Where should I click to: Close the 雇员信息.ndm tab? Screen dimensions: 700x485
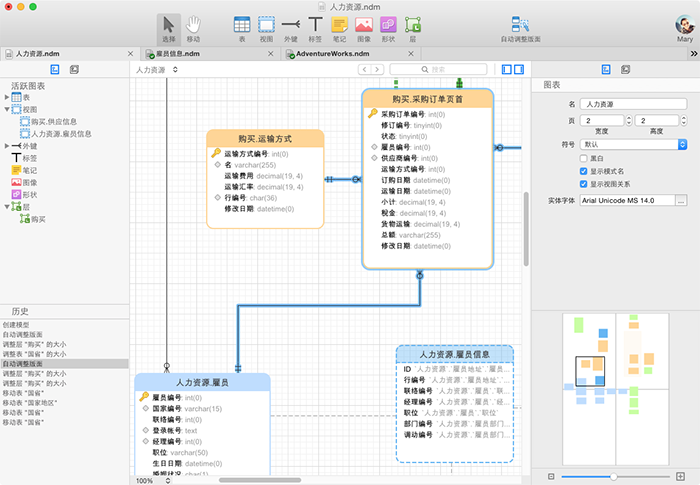271,54
